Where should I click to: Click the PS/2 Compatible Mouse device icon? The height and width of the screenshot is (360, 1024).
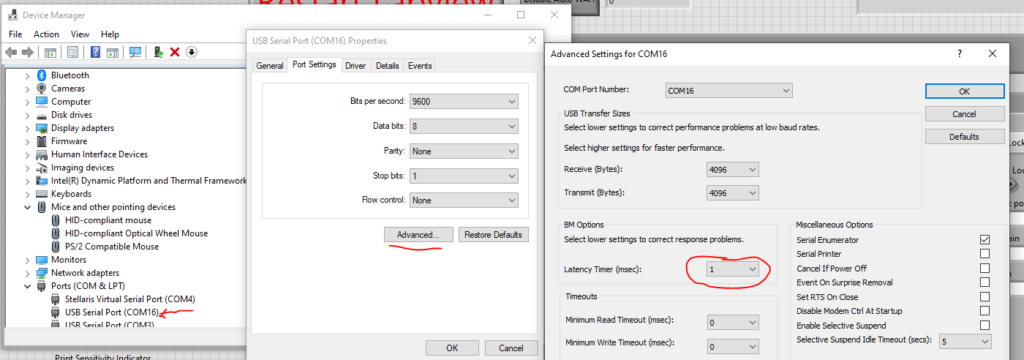point(56,246)
